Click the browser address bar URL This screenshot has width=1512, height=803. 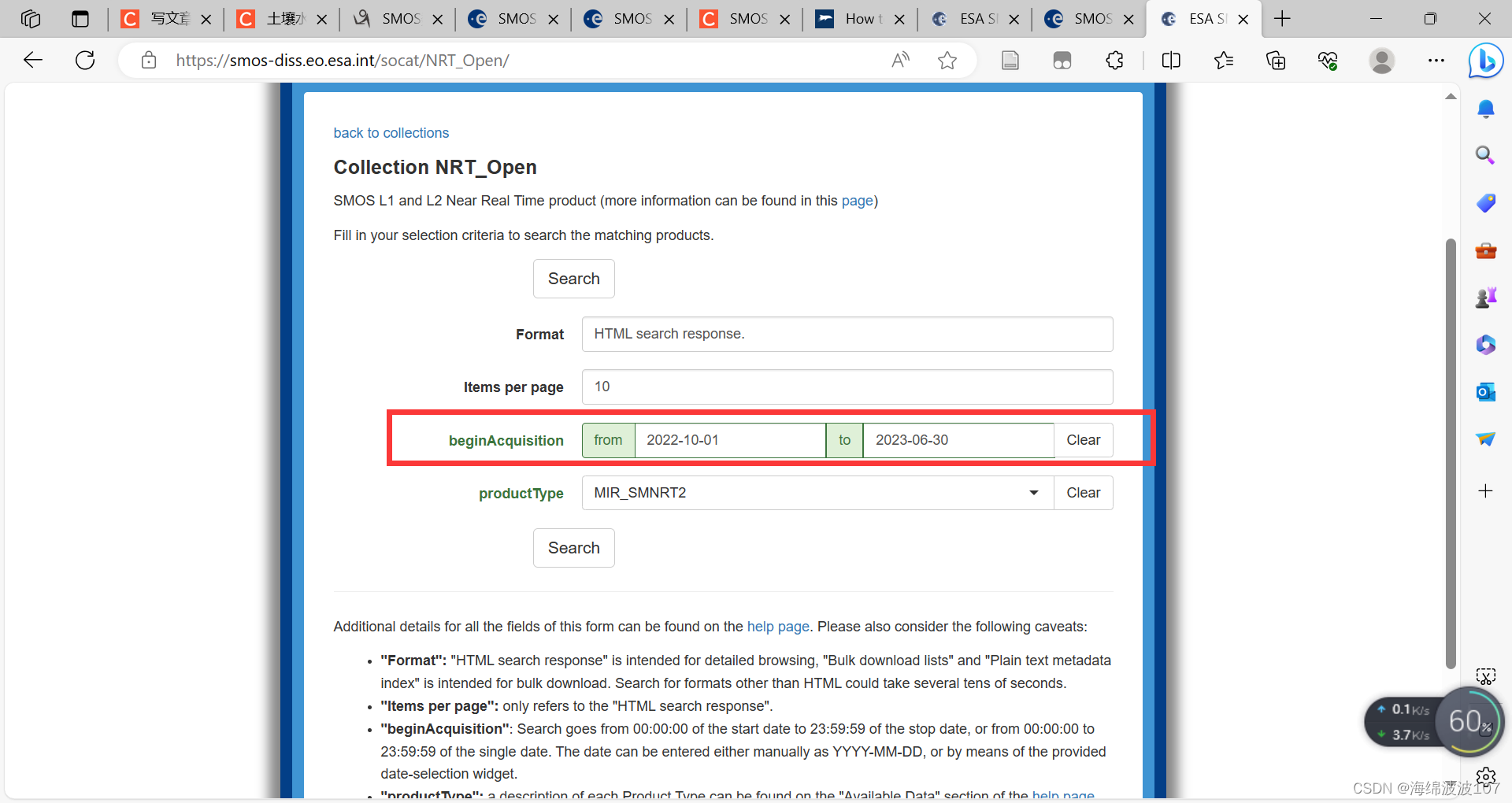point(343,61)
